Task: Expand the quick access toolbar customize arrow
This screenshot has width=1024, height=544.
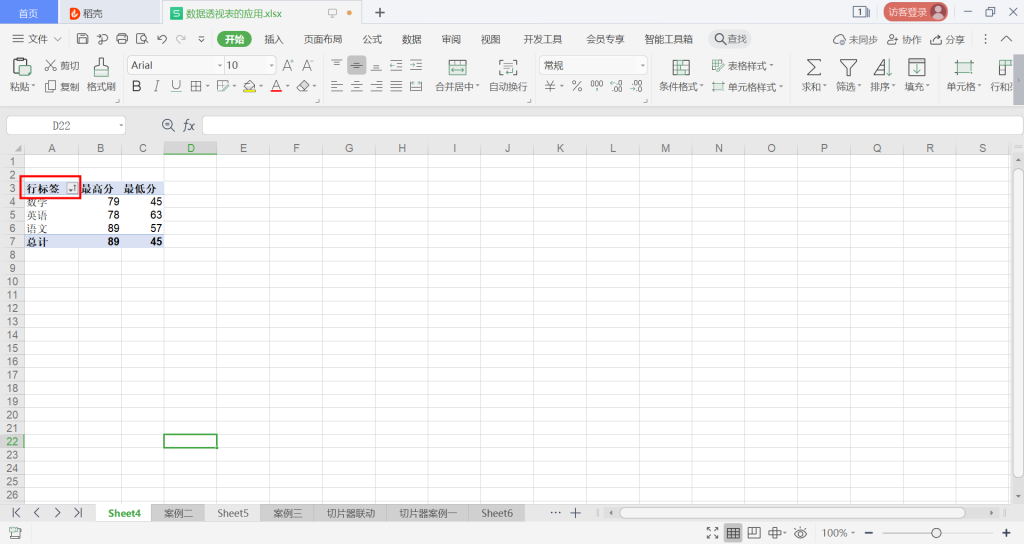Action: click(x=201, y=39)
